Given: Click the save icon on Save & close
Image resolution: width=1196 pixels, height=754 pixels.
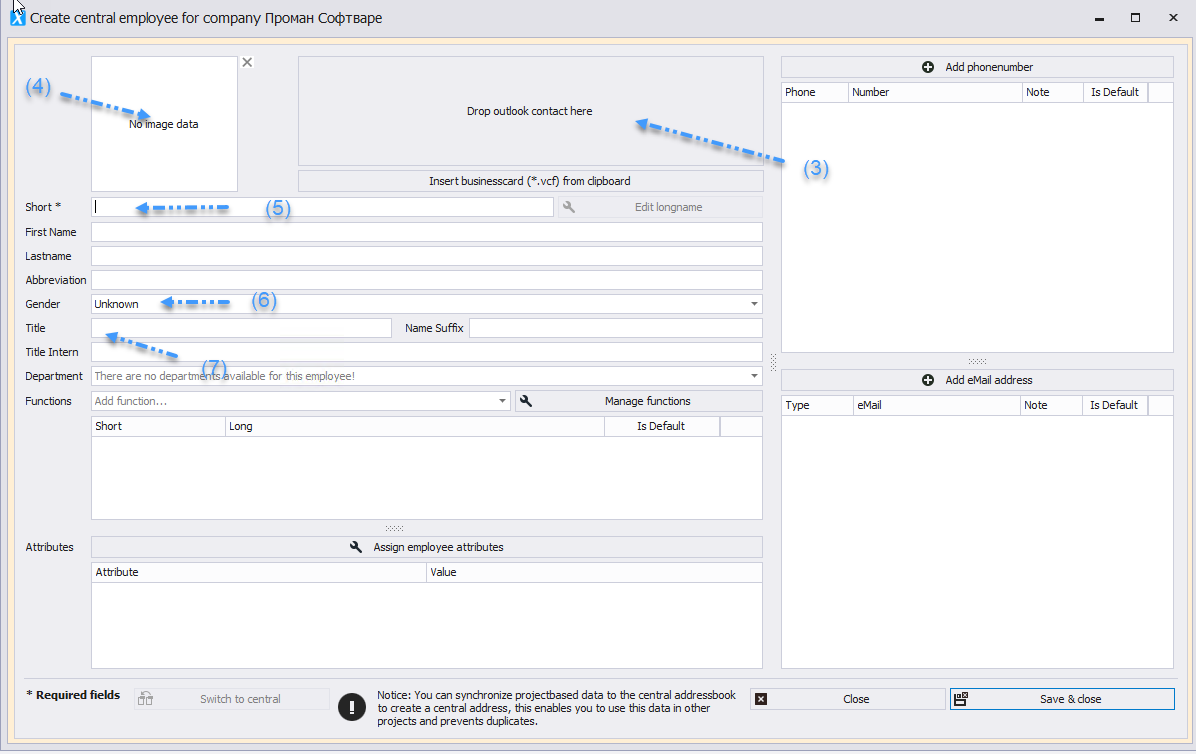Looking at the screenshot, I should point(960,699).
